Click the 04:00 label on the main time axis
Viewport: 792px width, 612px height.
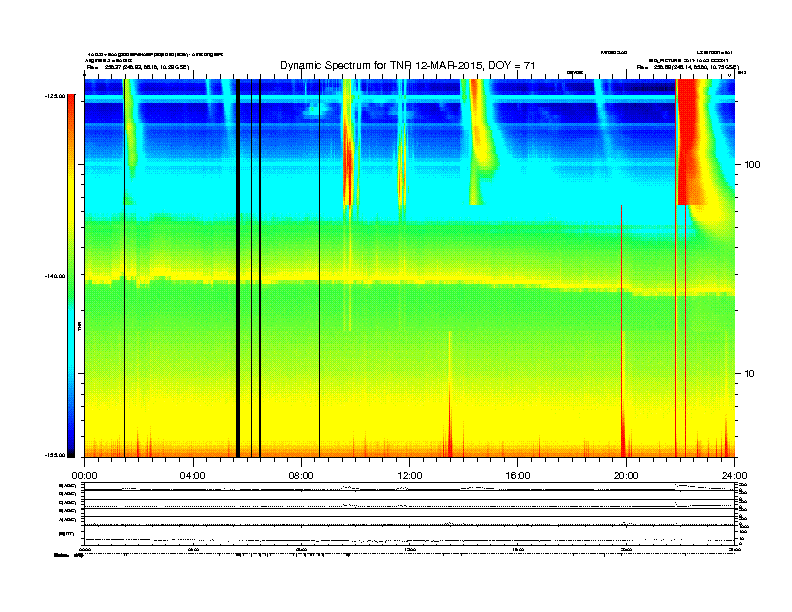coord(193,476)
